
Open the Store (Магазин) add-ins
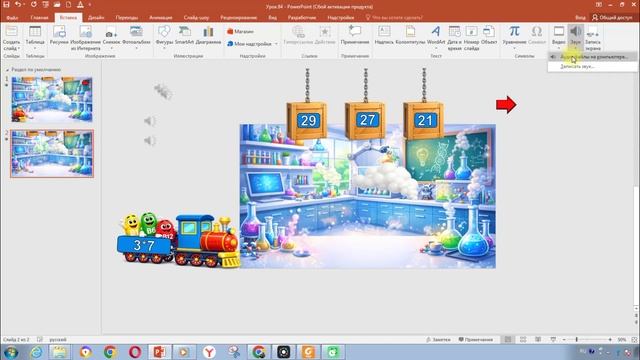tap(241, 31)
